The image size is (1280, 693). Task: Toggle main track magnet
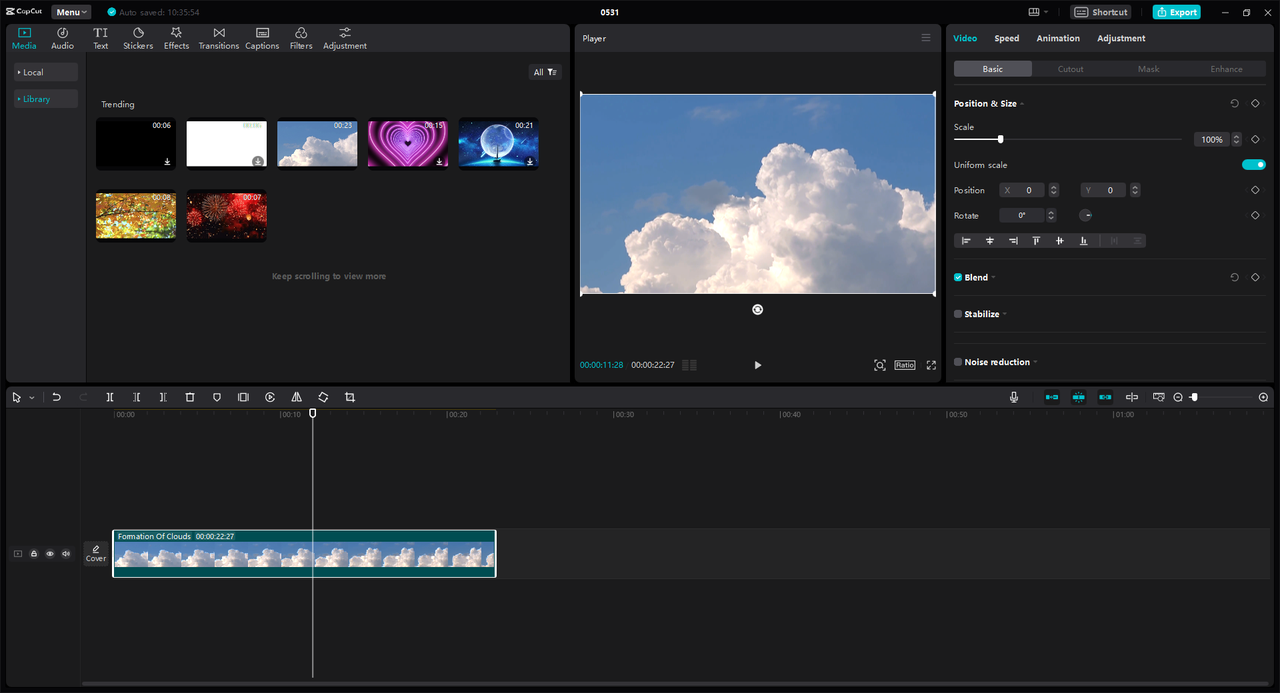(1052, 397)
